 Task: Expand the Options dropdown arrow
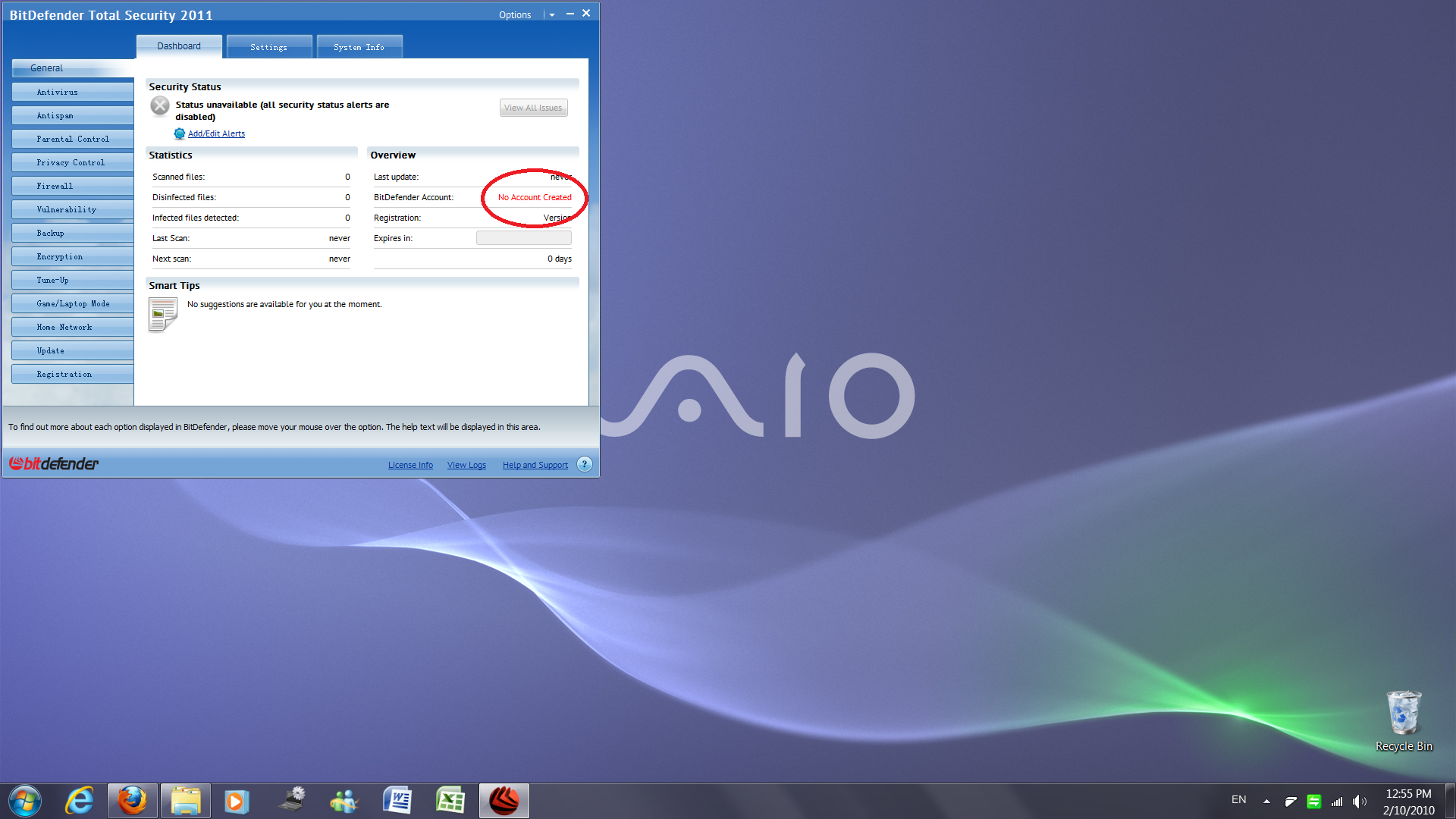tap(552, 15)
